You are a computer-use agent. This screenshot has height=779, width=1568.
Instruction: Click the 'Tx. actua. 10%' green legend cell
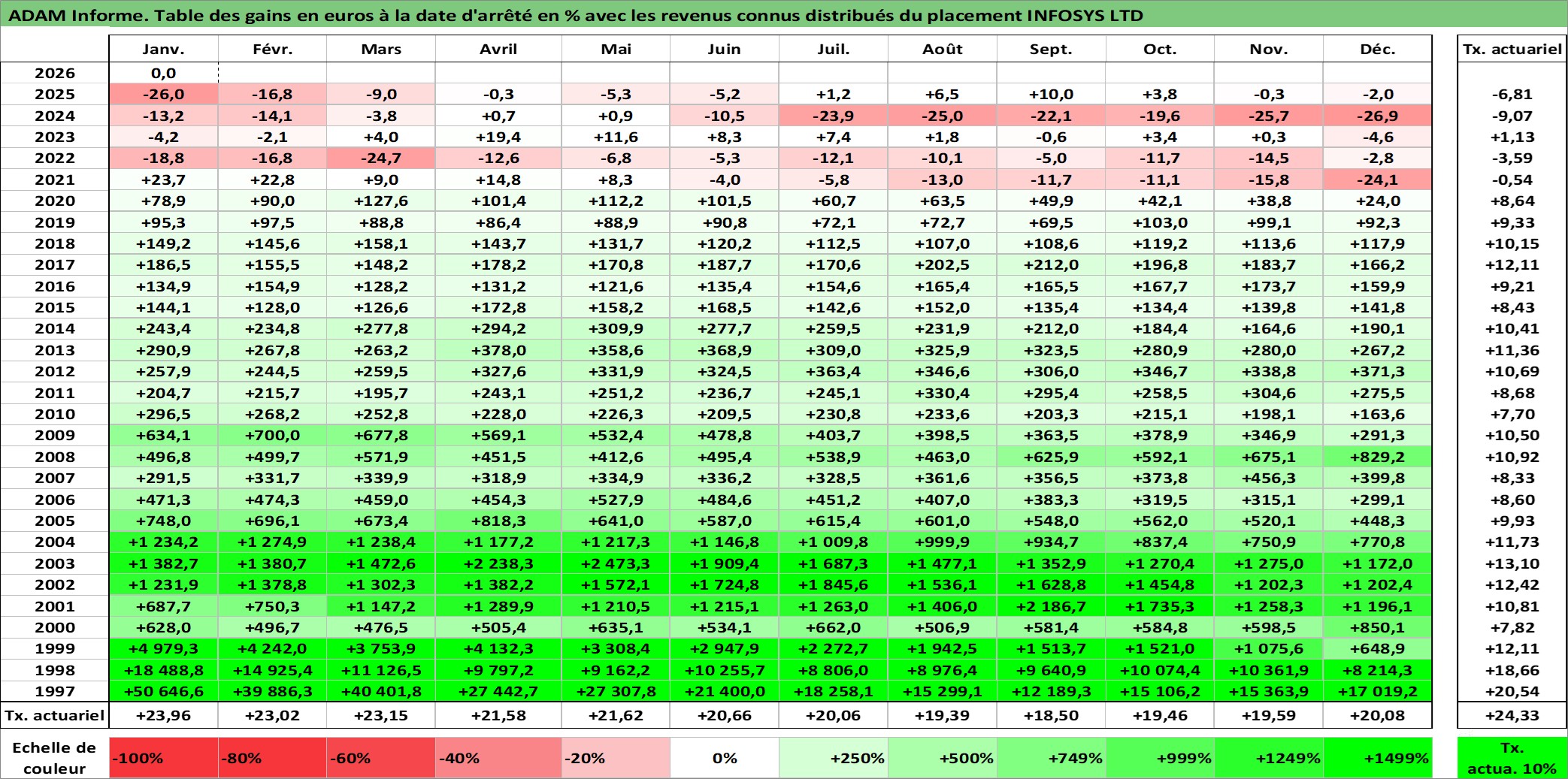point(1512,758)
